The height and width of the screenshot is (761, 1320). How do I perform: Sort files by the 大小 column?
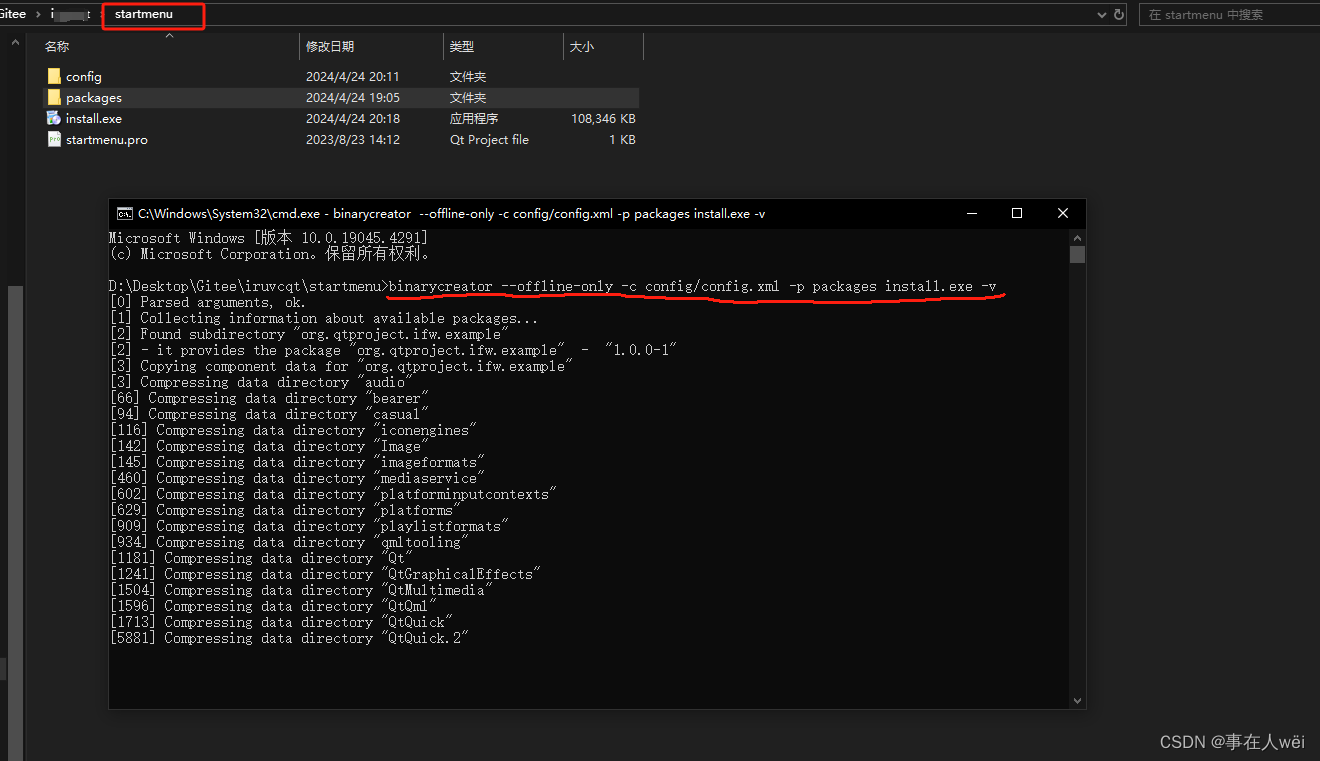[581, 46]
